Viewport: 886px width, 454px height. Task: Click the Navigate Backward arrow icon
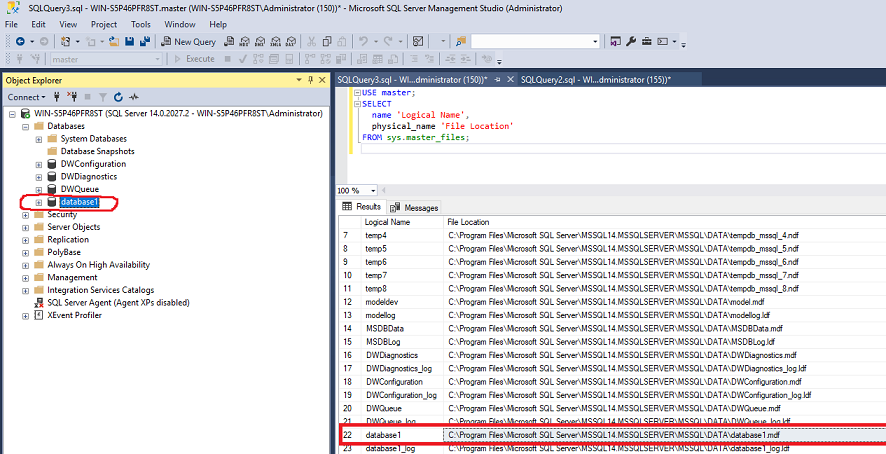[20, 41]
